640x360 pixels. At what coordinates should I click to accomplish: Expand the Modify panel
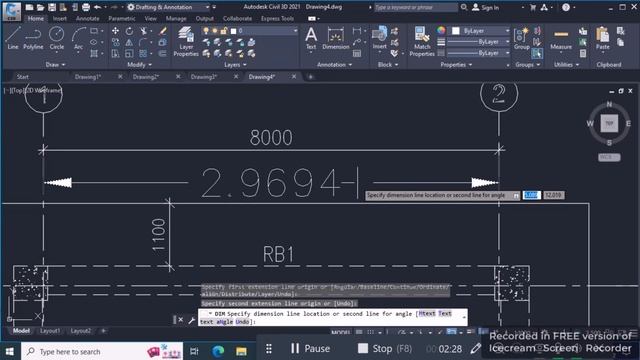click(139, 64)
